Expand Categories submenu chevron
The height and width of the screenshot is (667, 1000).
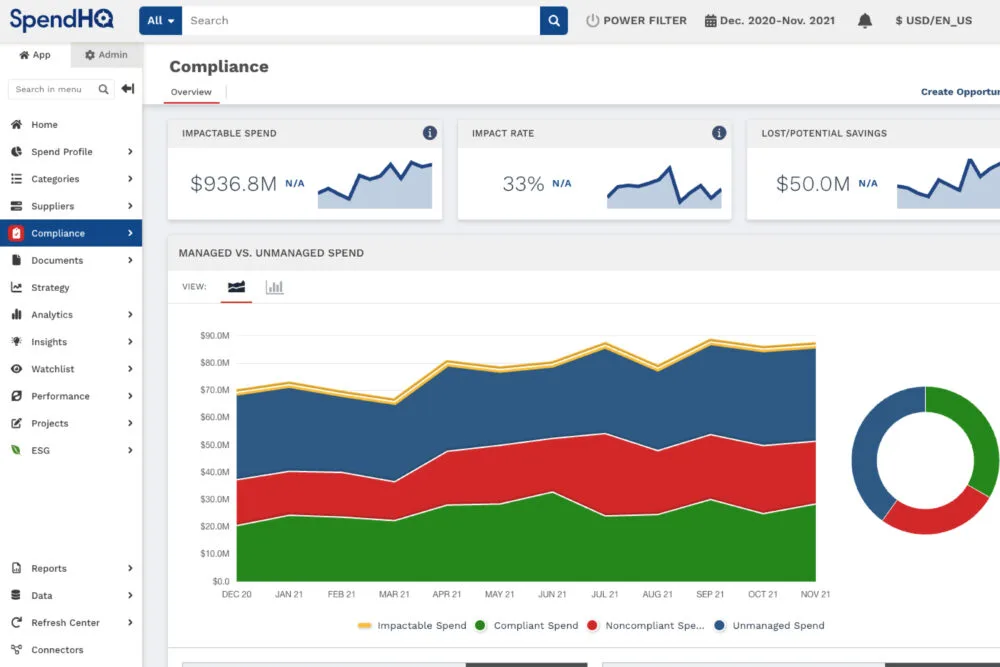[130, 179]
